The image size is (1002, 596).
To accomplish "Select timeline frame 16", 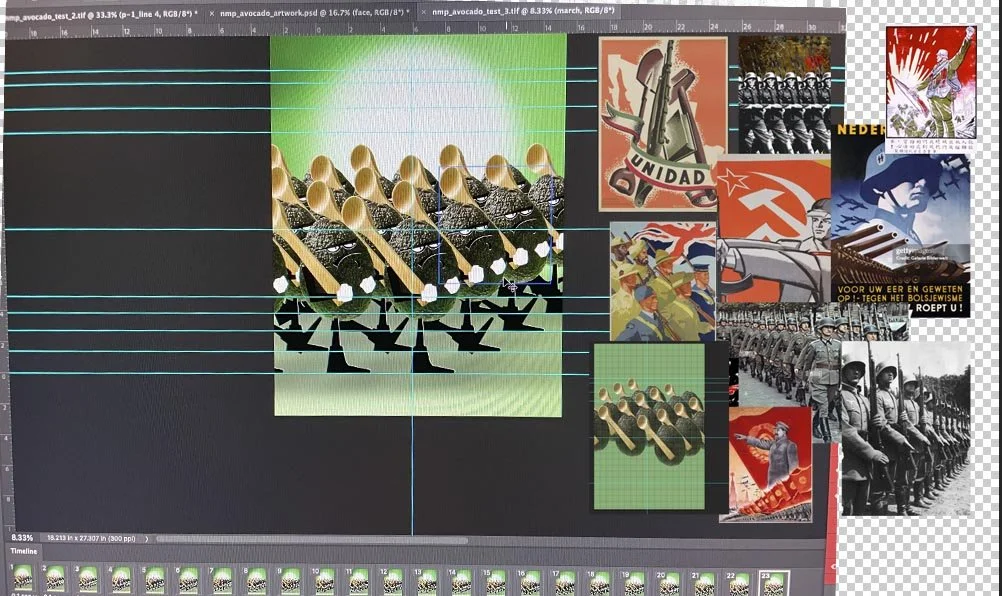I will coord(530,582).
